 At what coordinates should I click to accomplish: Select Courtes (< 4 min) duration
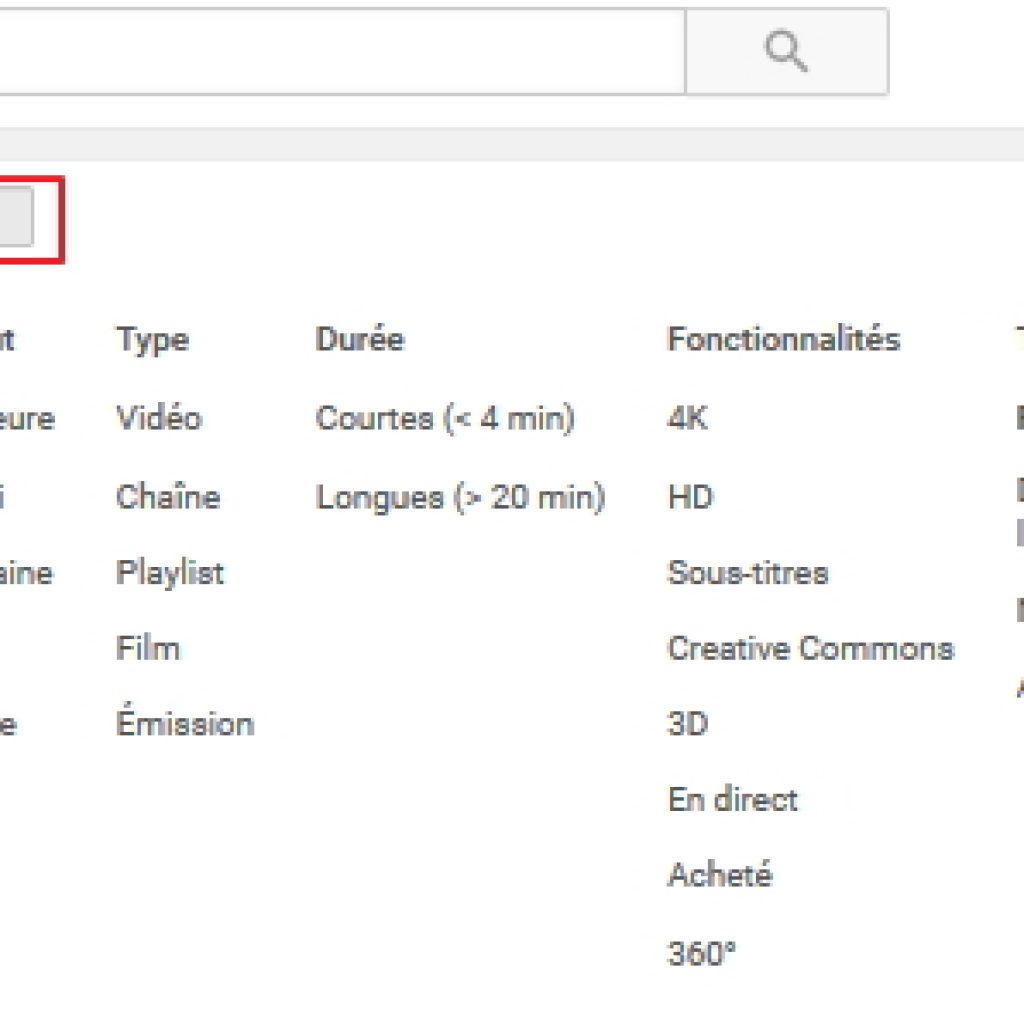pos(445,417)
